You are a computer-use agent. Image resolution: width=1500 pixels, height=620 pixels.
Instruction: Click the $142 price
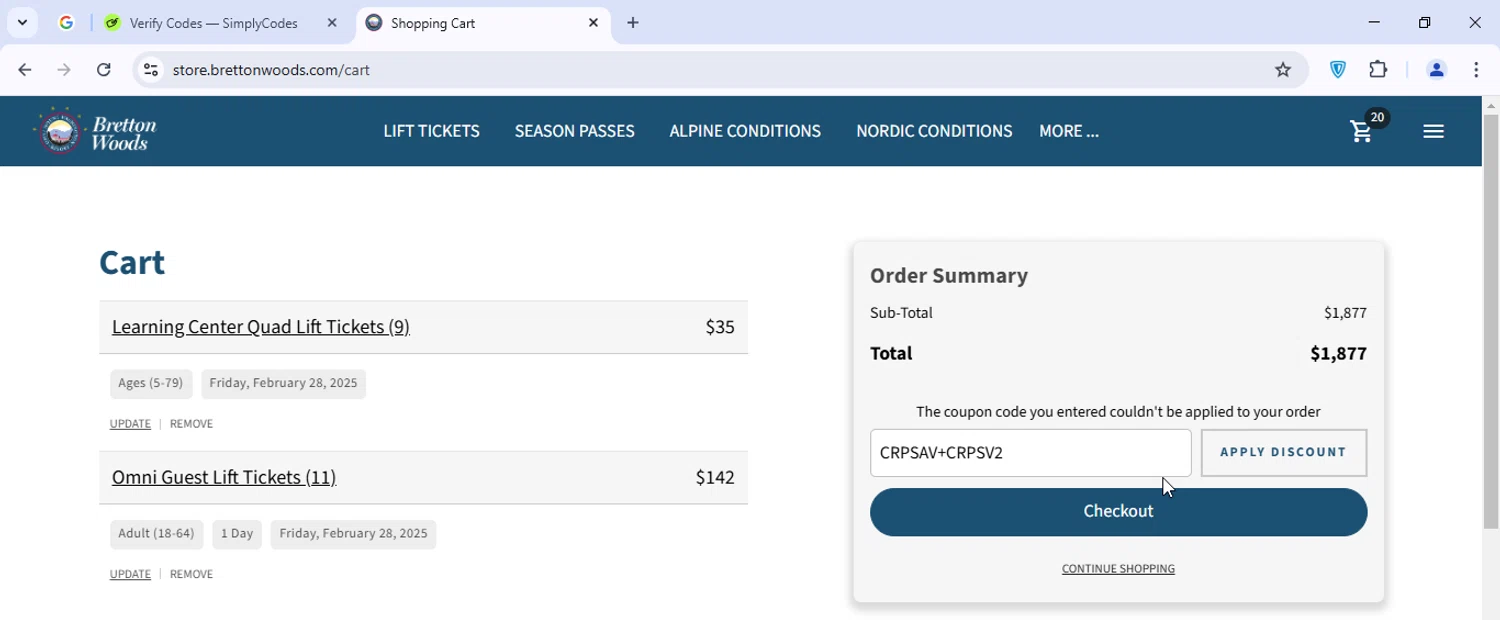[x=715, y=478]
